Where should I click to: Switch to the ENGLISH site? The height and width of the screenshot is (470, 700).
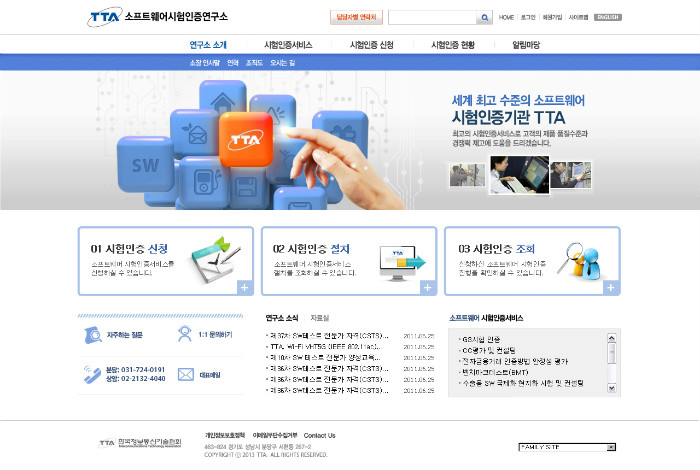coord(608,17)
